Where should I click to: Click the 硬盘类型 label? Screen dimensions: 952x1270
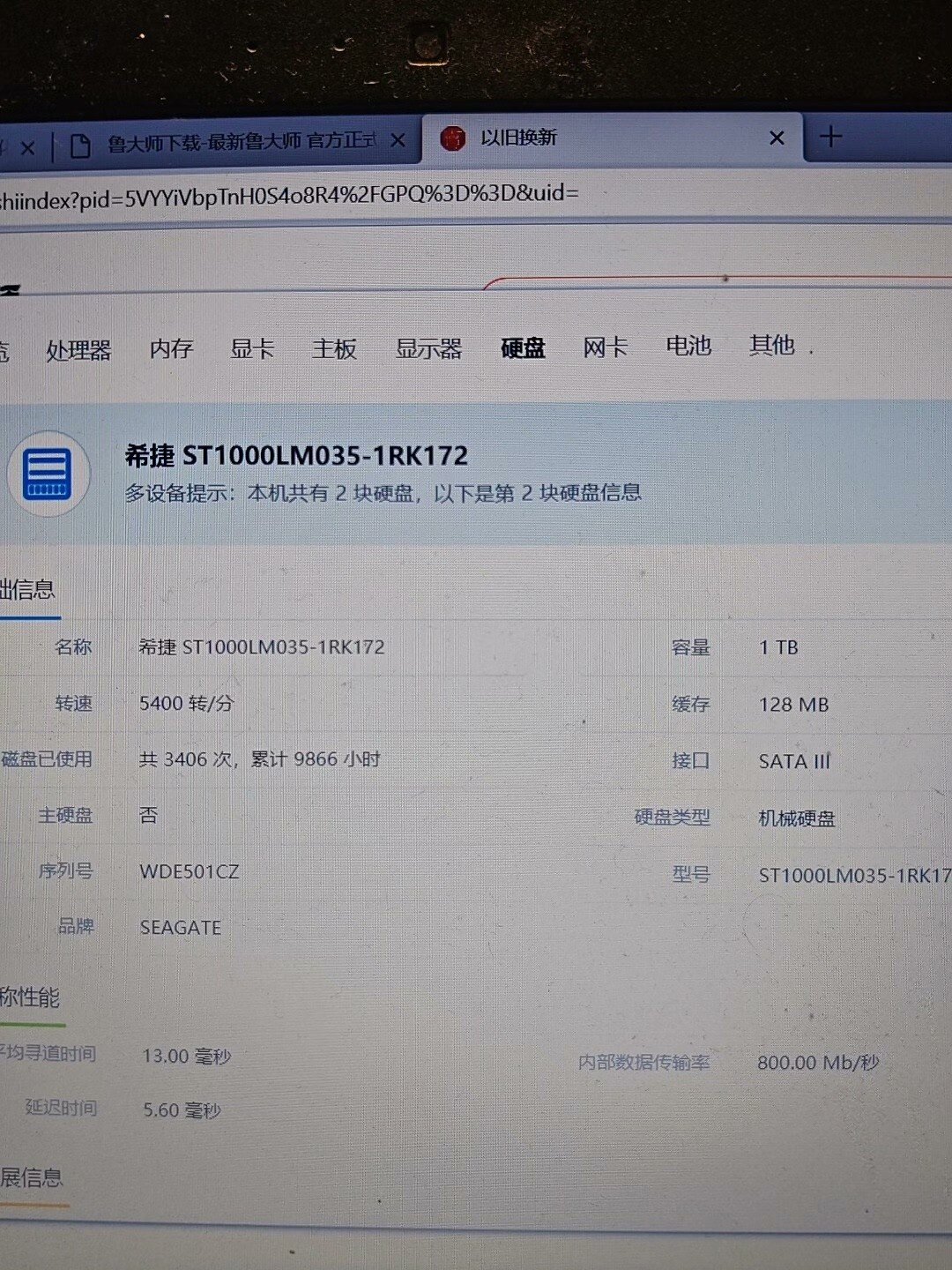point(672,818)
